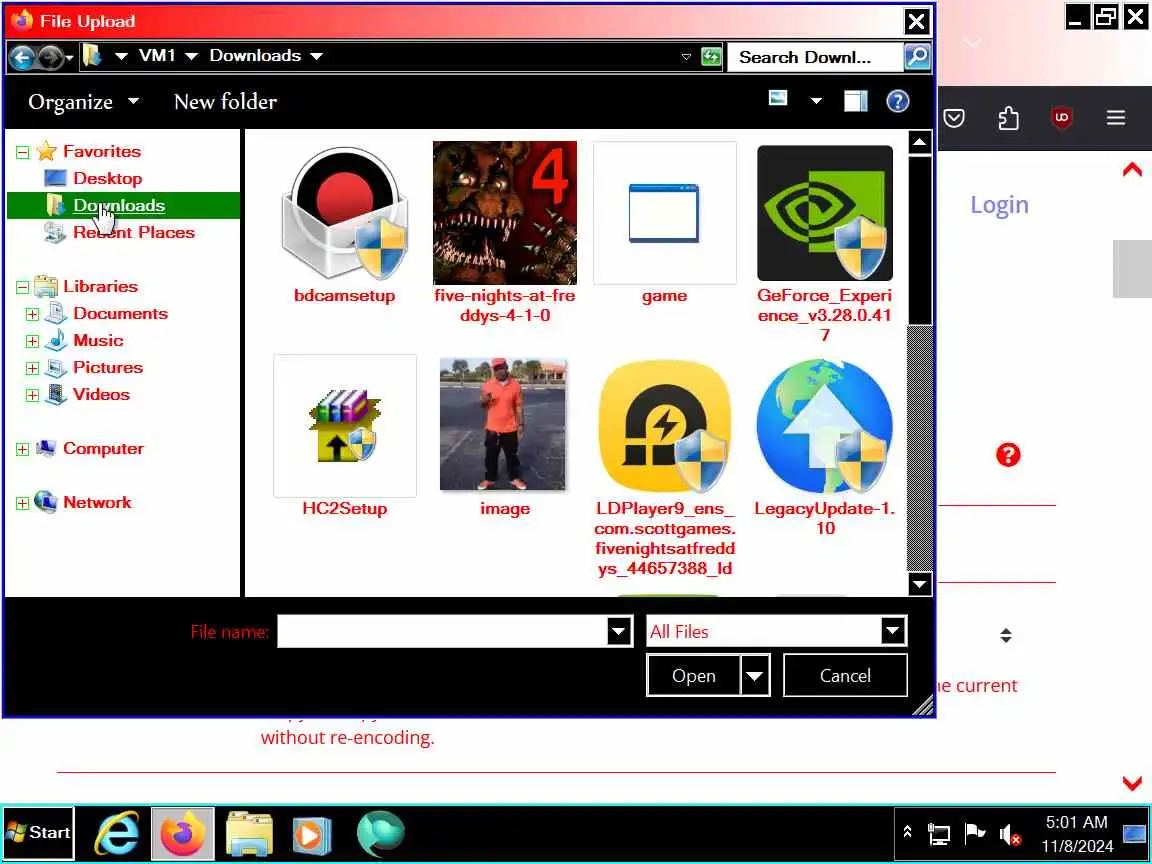Click the Forward navigation arrow
Image resolution: width=1152 pixels, height=864 pixels.
pyautogui.click(x=49, y=57)
